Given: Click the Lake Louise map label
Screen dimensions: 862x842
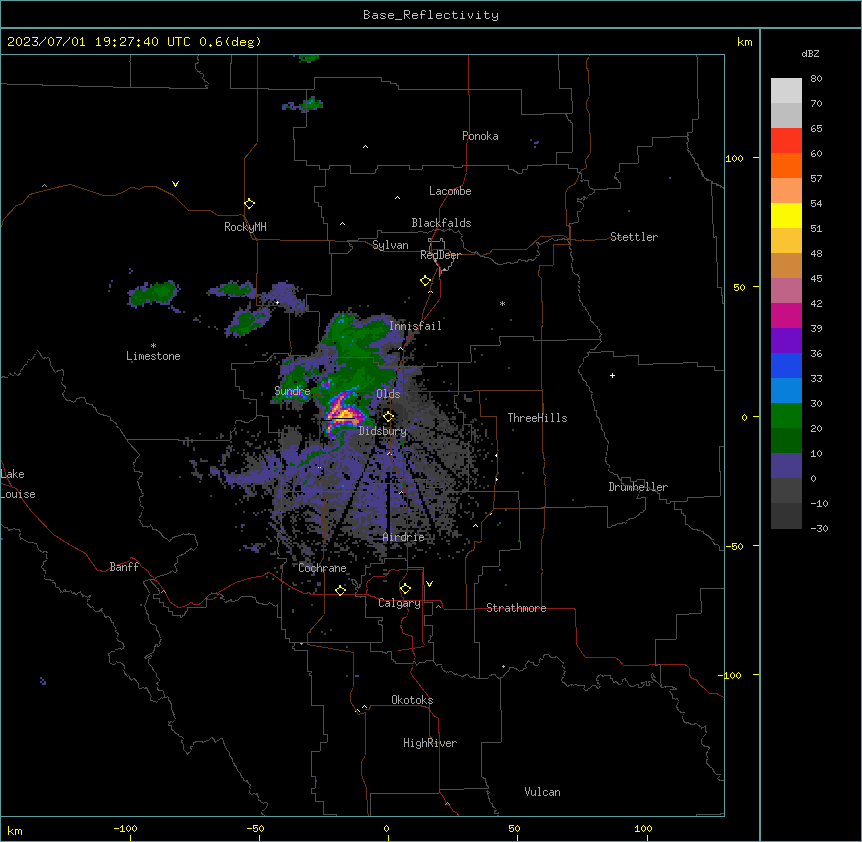Looking at the screenshot, I should (16, 484).
